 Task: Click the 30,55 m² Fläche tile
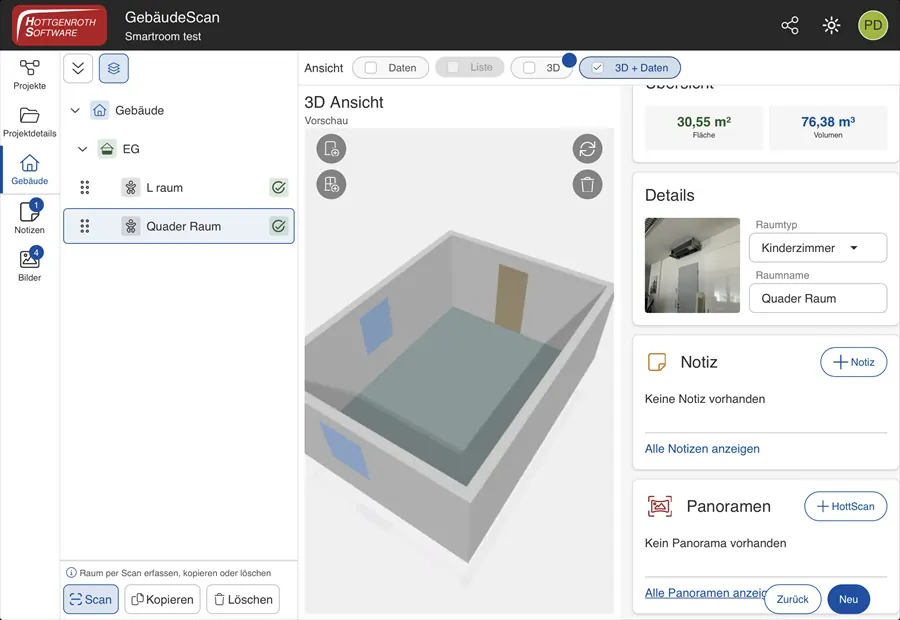pos(704,127)
